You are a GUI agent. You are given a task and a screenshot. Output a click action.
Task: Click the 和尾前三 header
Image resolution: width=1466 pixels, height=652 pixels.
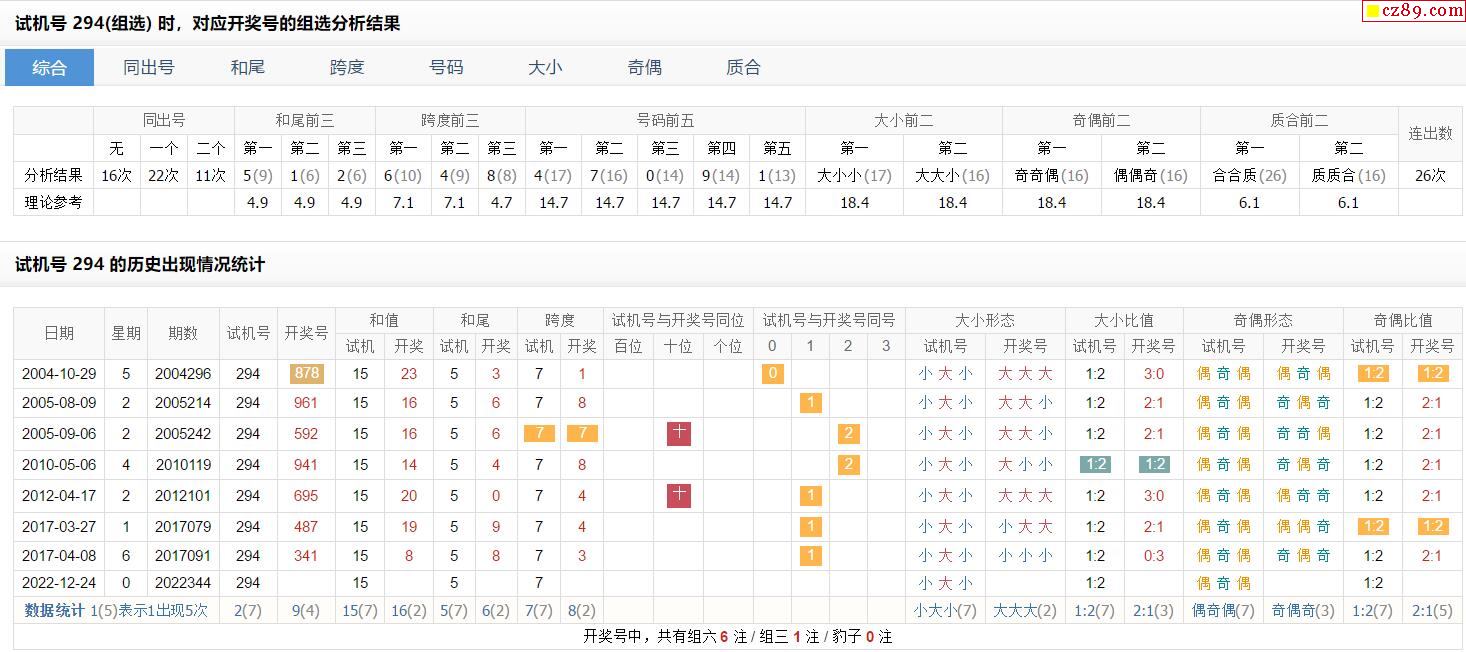point(305,120)
